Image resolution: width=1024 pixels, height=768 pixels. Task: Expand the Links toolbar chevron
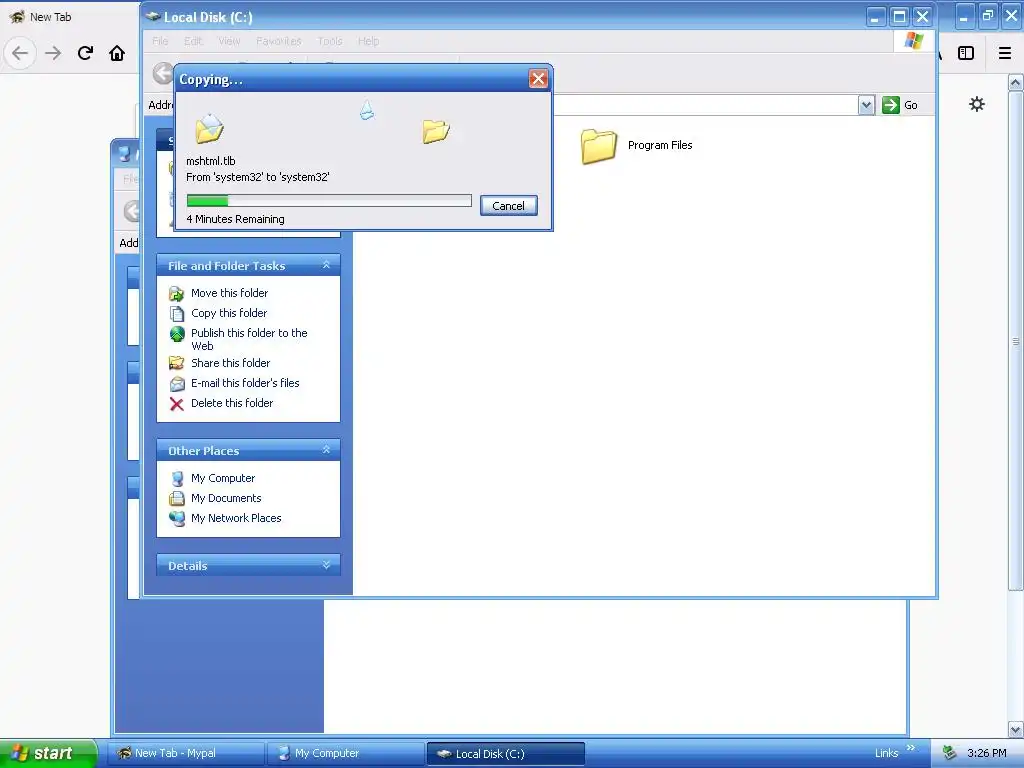click(x=911, y=748)
